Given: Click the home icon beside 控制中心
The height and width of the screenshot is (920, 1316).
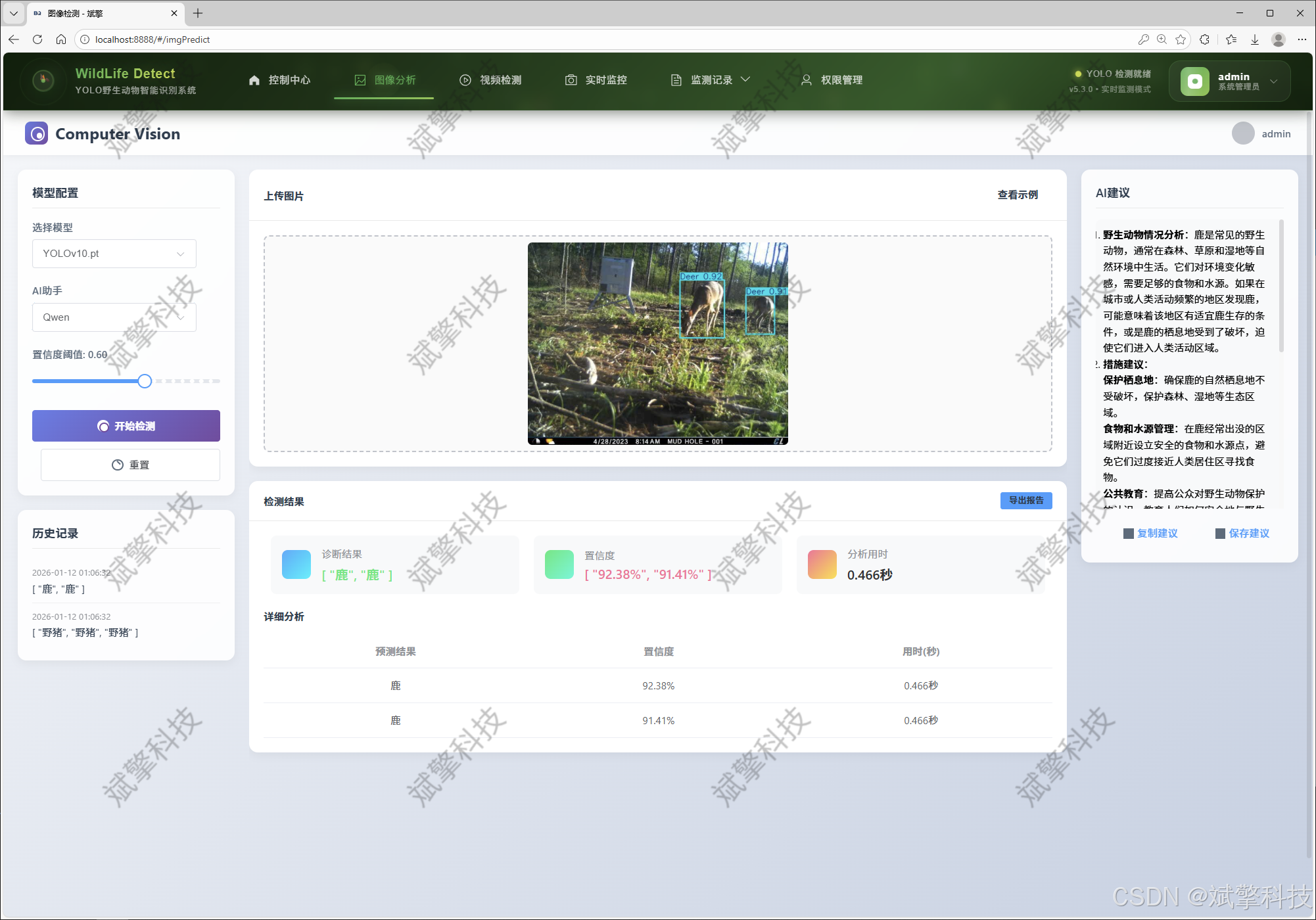Looking at the screenshot, I should point(254,80).
